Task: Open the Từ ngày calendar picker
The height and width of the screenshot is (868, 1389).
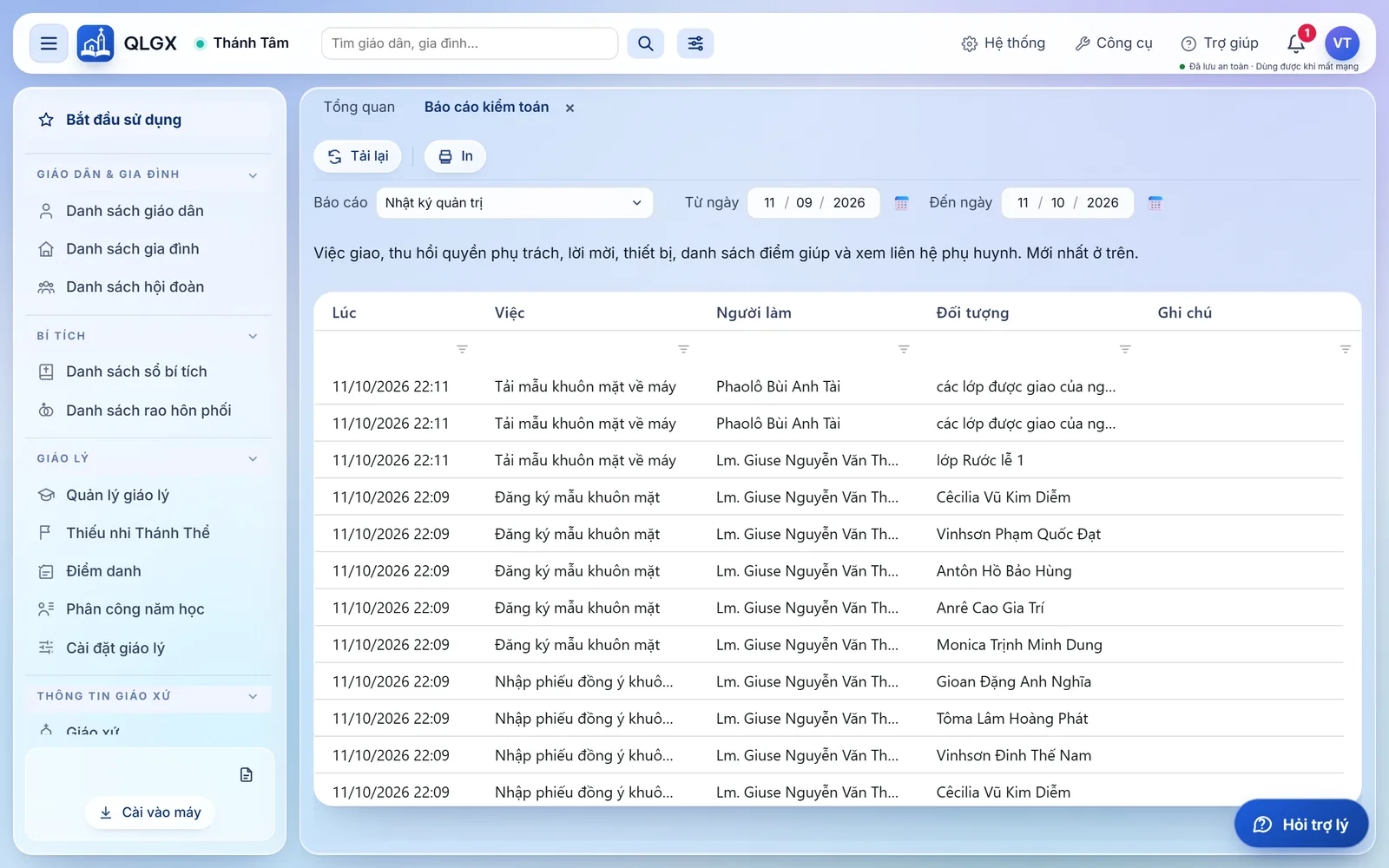Action: tap(902, 203)
